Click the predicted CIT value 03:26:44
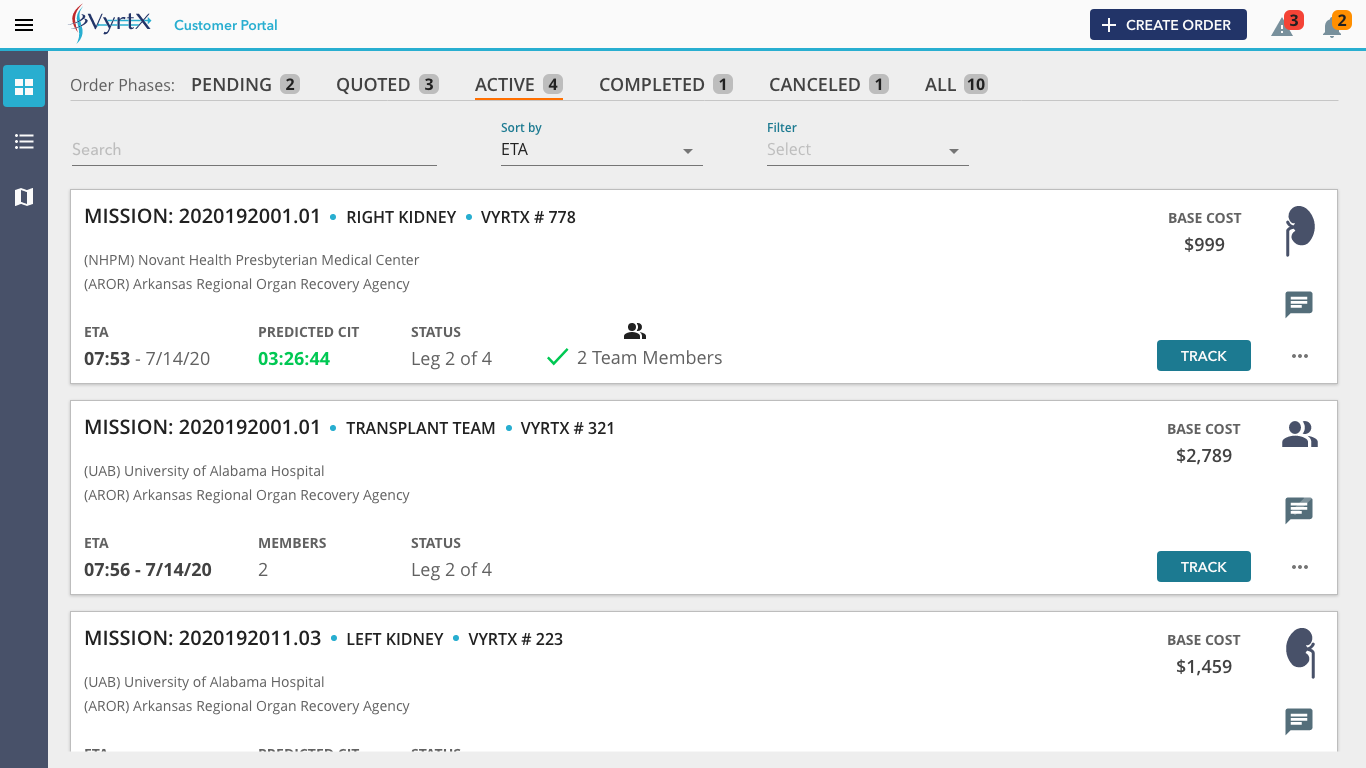1366x768 pixels. tap(294, 358)
